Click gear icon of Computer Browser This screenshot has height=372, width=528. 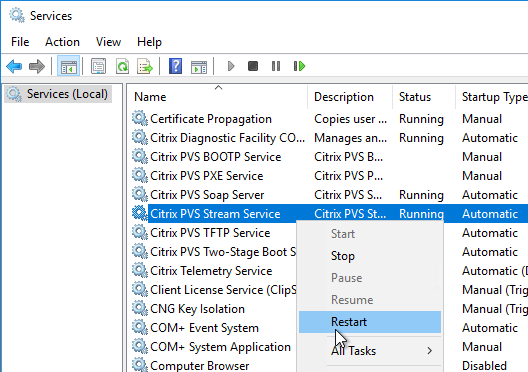point(139,365)
